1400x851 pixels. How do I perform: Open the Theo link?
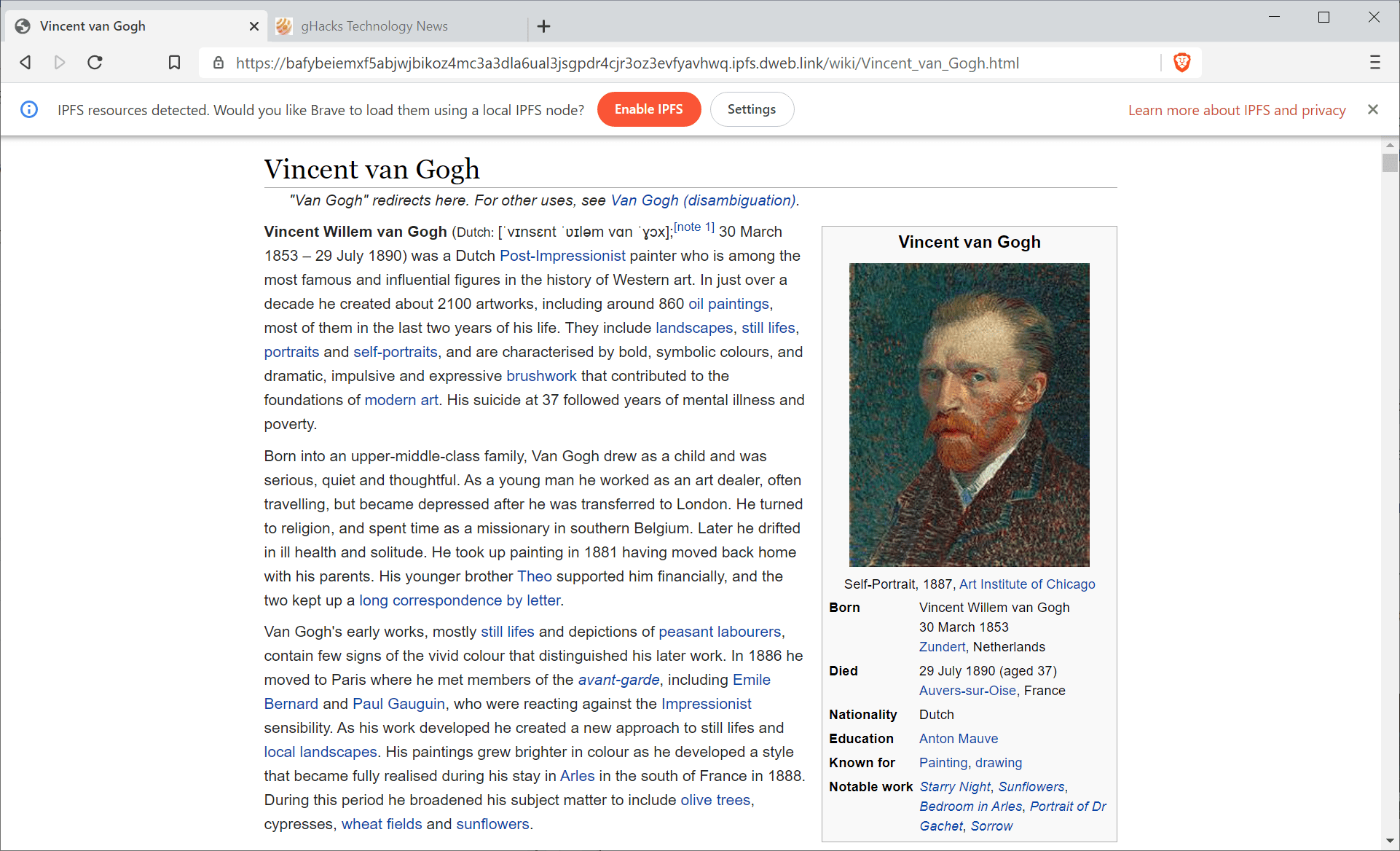click(535, 576)
